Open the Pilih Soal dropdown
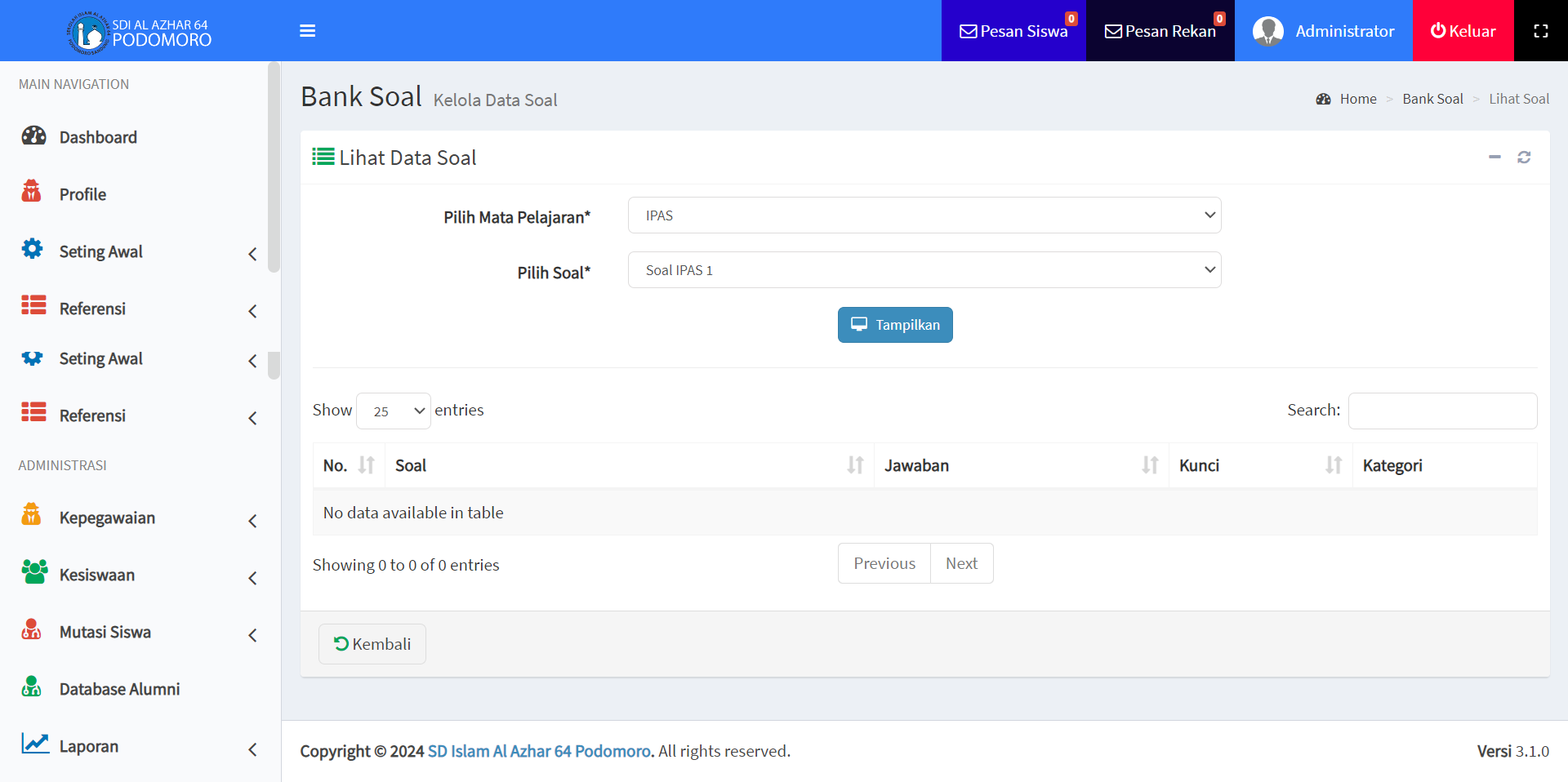This screenshot has width=1568, height=782. pyautogui.click(x=924, y=270)
